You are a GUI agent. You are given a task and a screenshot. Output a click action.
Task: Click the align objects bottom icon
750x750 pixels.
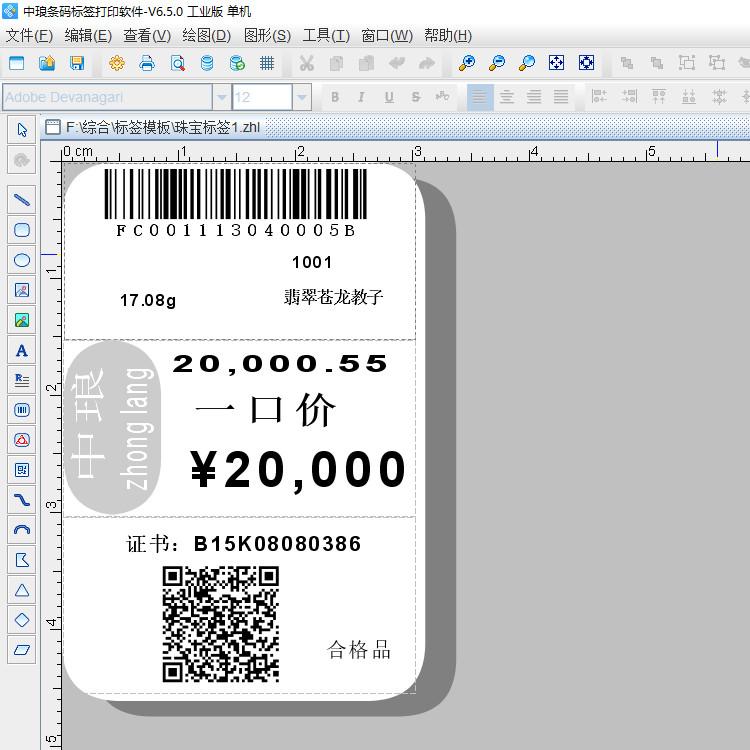[689, 97]
